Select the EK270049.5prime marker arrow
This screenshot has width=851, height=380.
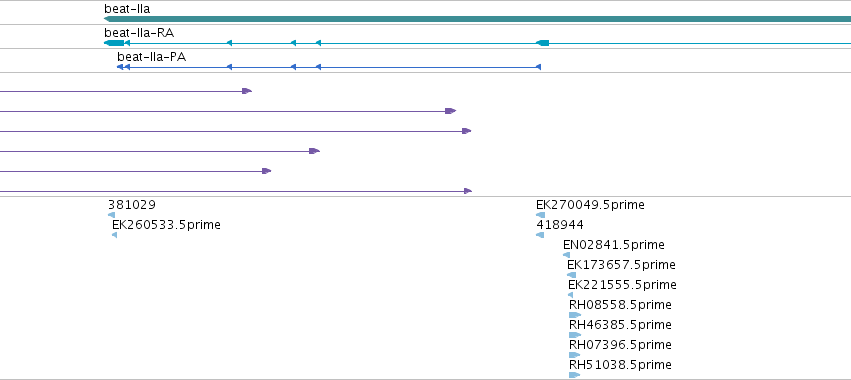[x=541, y=215]
